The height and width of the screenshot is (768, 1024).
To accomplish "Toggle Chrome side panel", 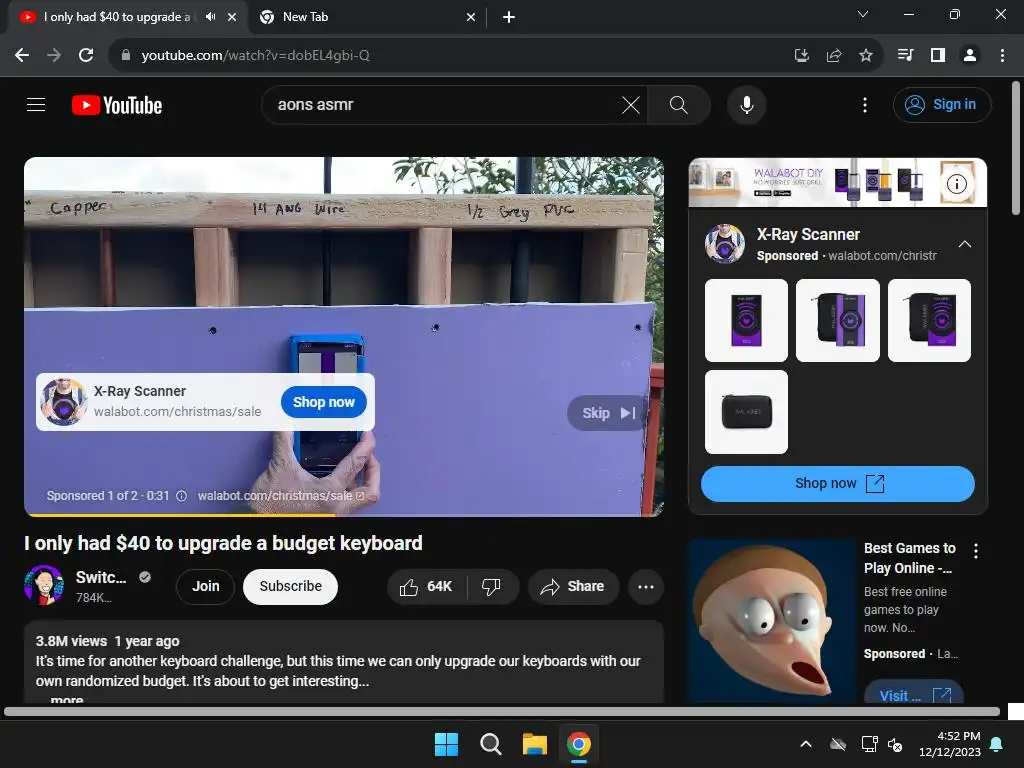I will pyautogui.click(x=938, y=55).
